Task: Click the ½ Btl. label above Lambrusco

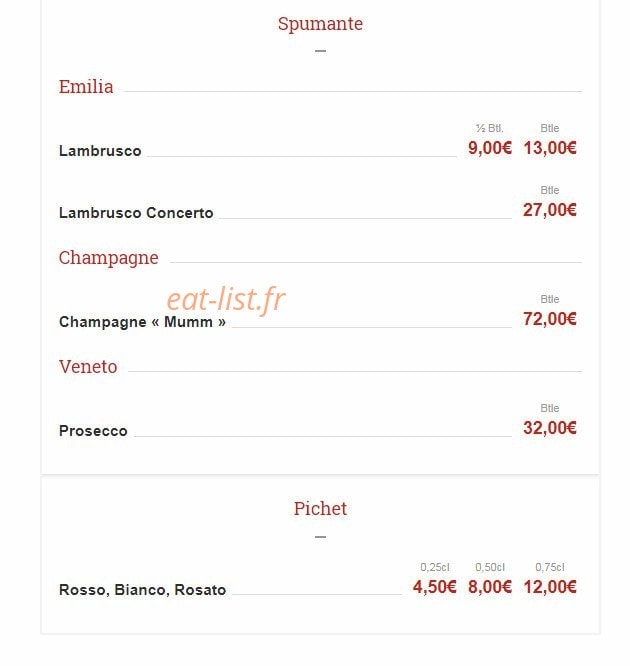Action: point(490,128)
